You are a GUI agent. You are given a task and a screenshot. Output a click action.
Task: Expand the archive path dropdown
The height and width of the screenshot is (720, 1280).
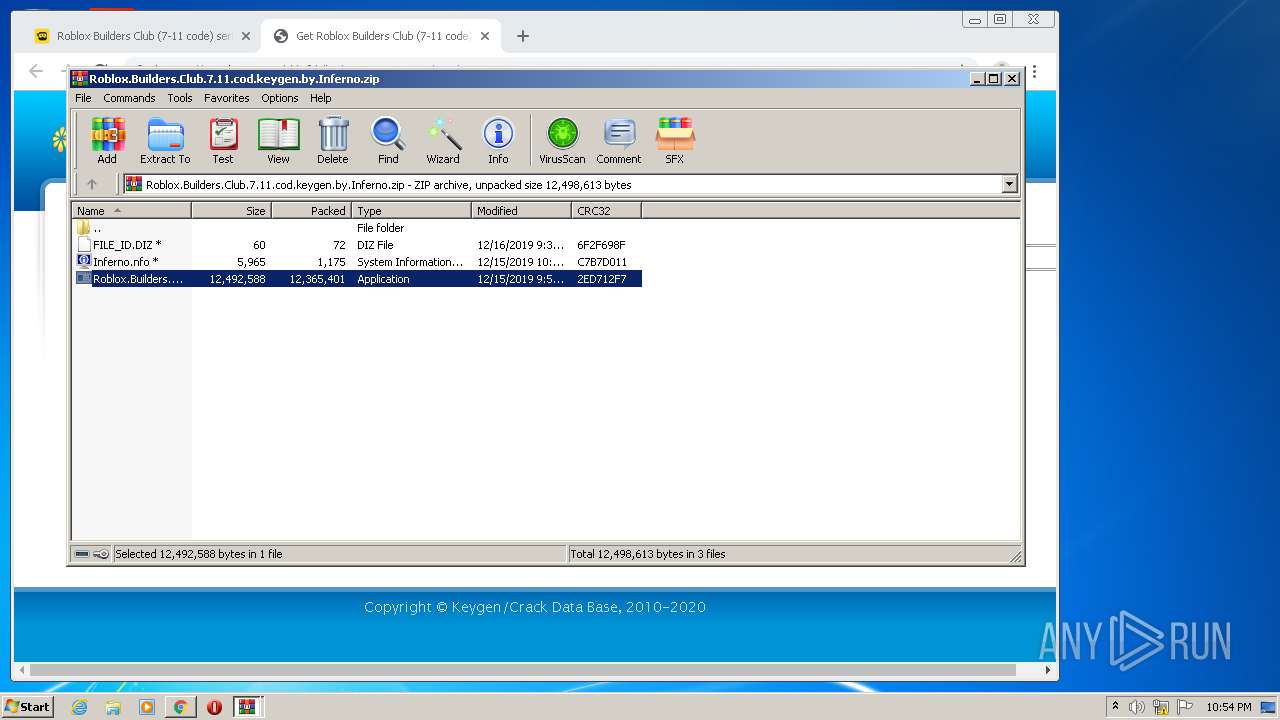click(1009, 184)
